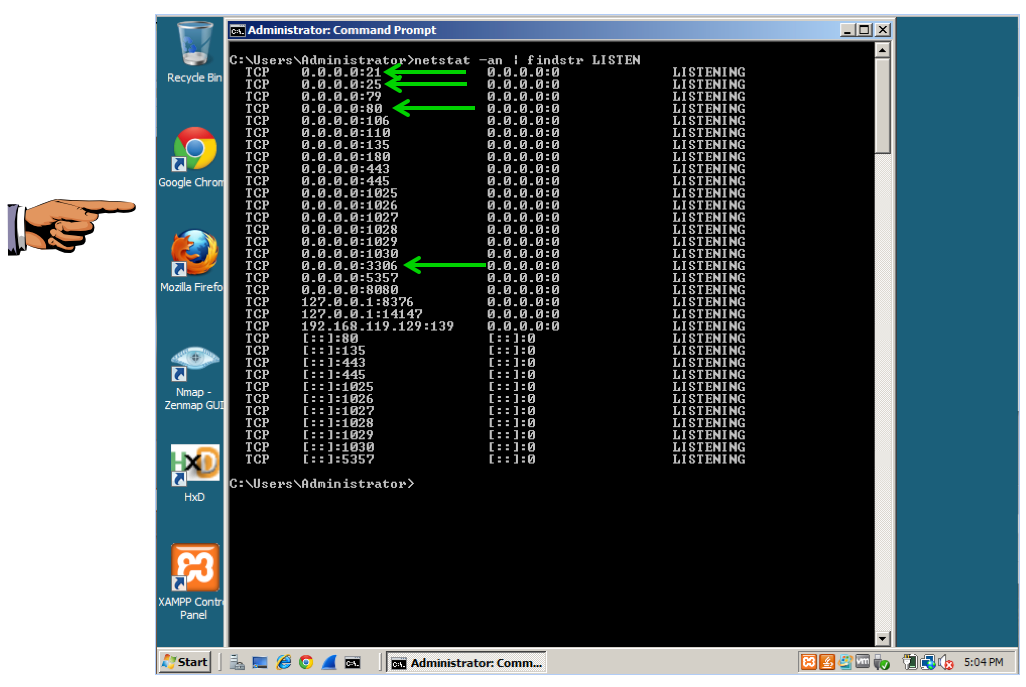Open Server Manager from the quick launch
This screenshot has width=1026, height=687.
point(237,662)
